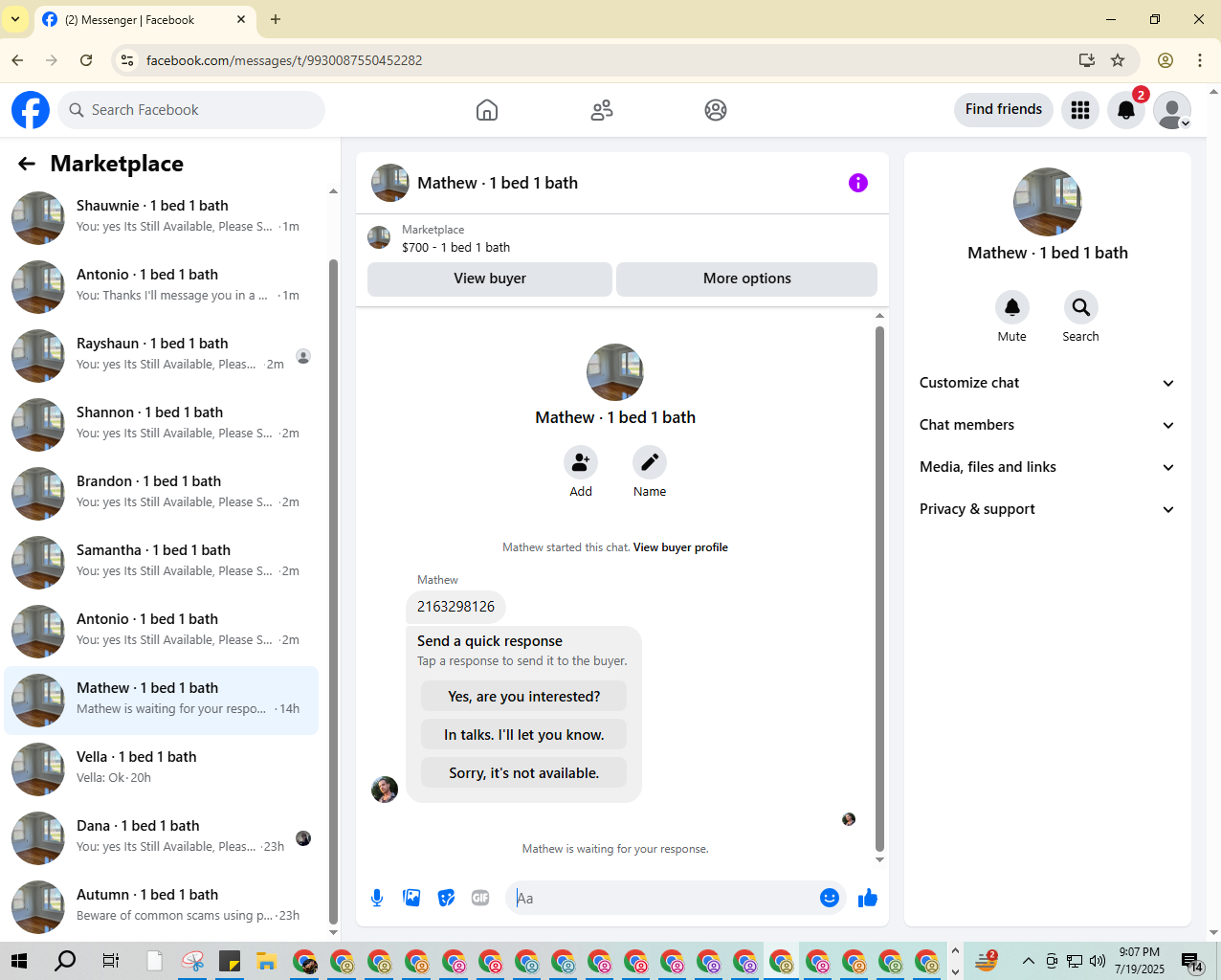Open the Facebook menu grid icon

[x=1080, y=110]
